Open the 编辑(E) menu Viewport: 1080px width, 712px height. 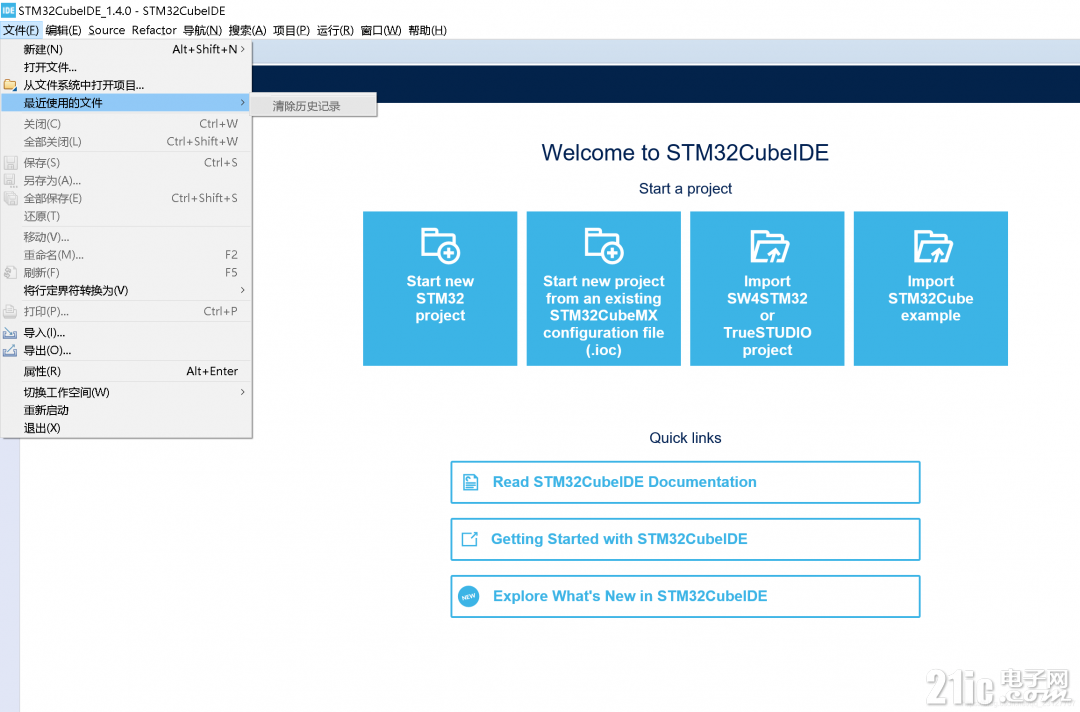(x=63, y=30)
